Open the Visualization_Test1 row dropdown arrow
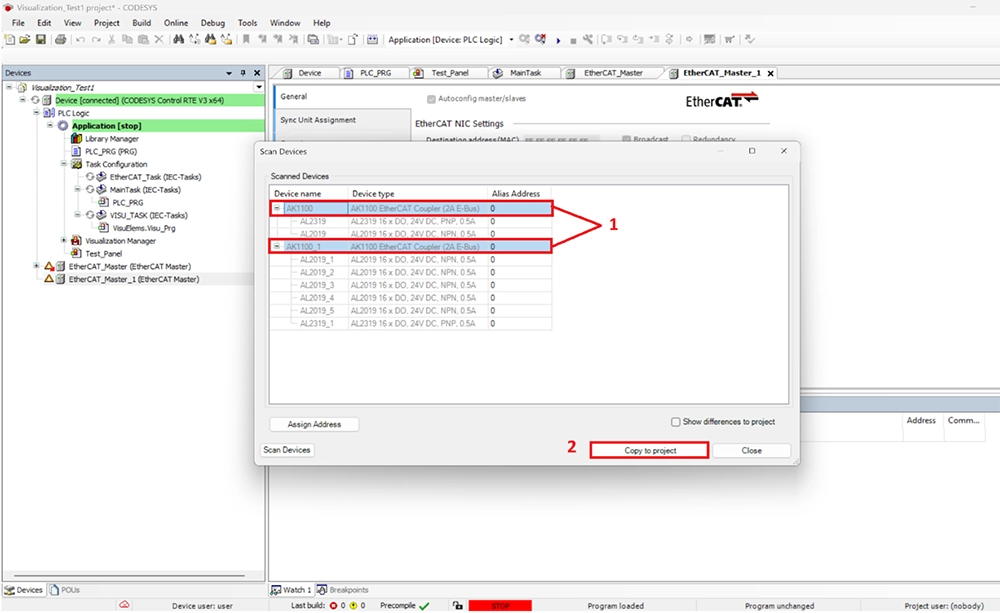 (258, 87)
